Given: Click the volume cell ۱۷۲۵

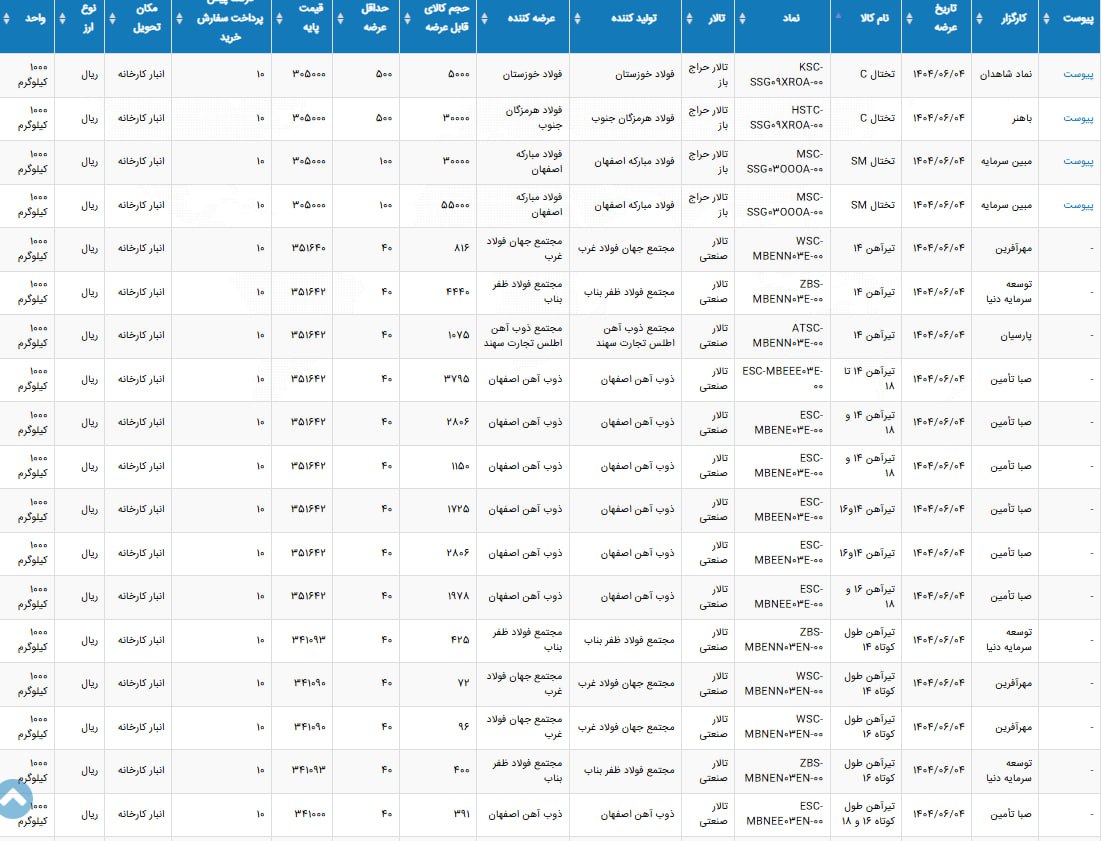Looking at the screenshot, I should 458,509.
